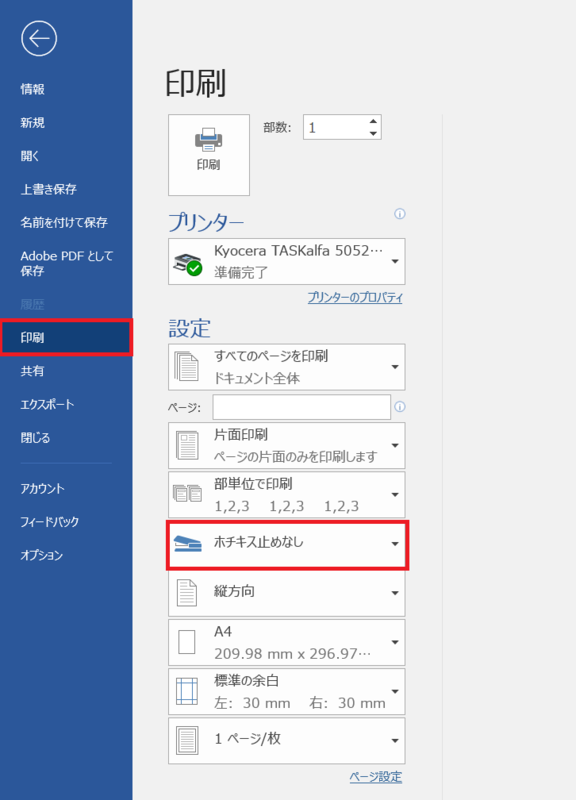Click the printer icon Print button
Image resolution: width=576 pixels, height=800 pixels.
pos(209,155)
